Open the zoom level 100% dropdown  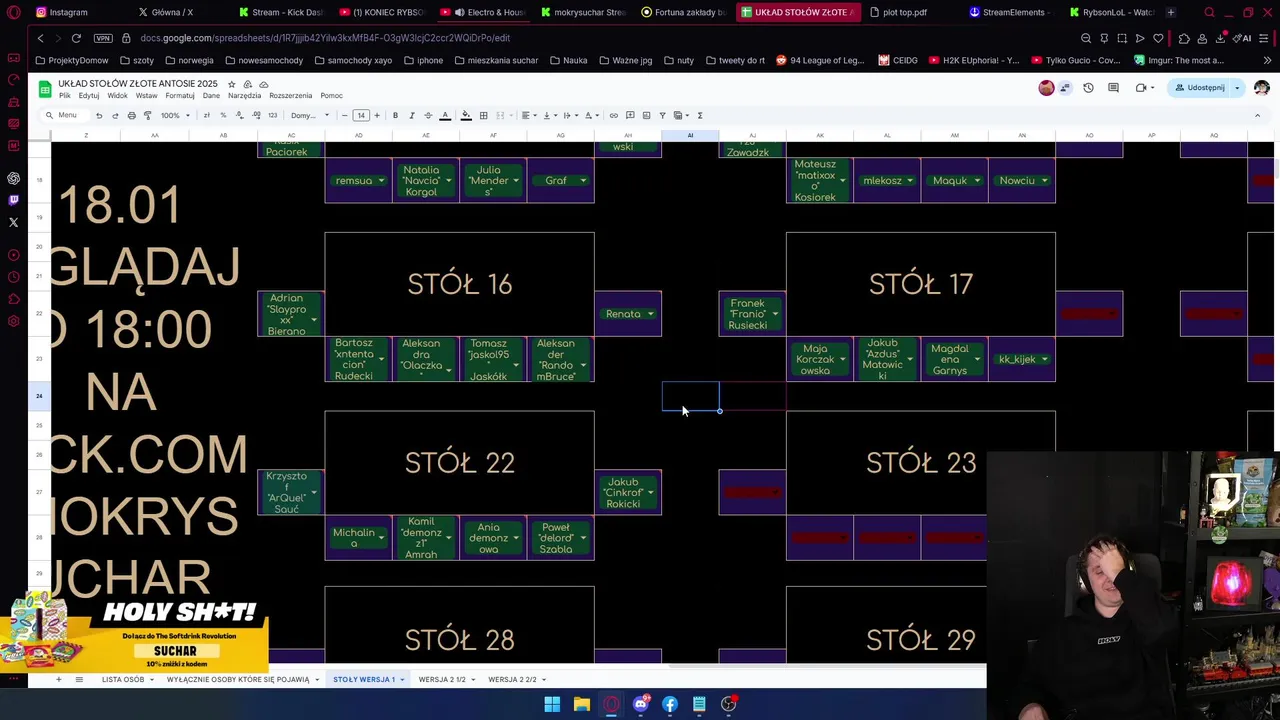click(175, 115)
